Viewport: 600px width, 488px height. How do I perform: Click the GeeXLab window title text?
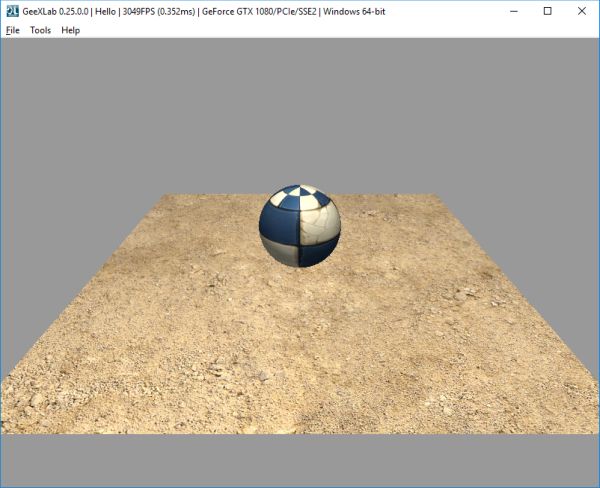coord(204,11)
